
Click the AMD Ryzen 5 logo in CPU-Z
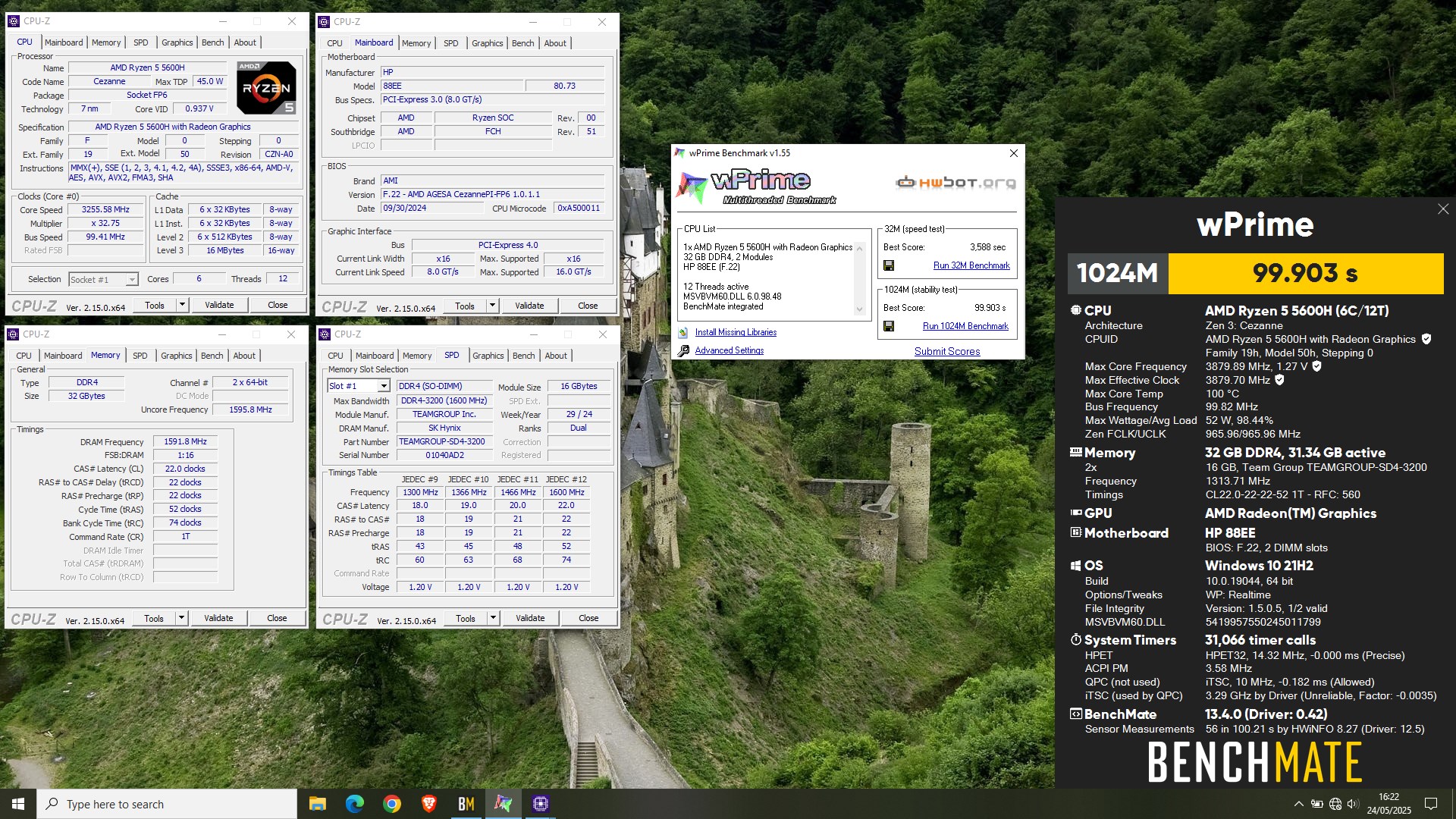[266, 88]
